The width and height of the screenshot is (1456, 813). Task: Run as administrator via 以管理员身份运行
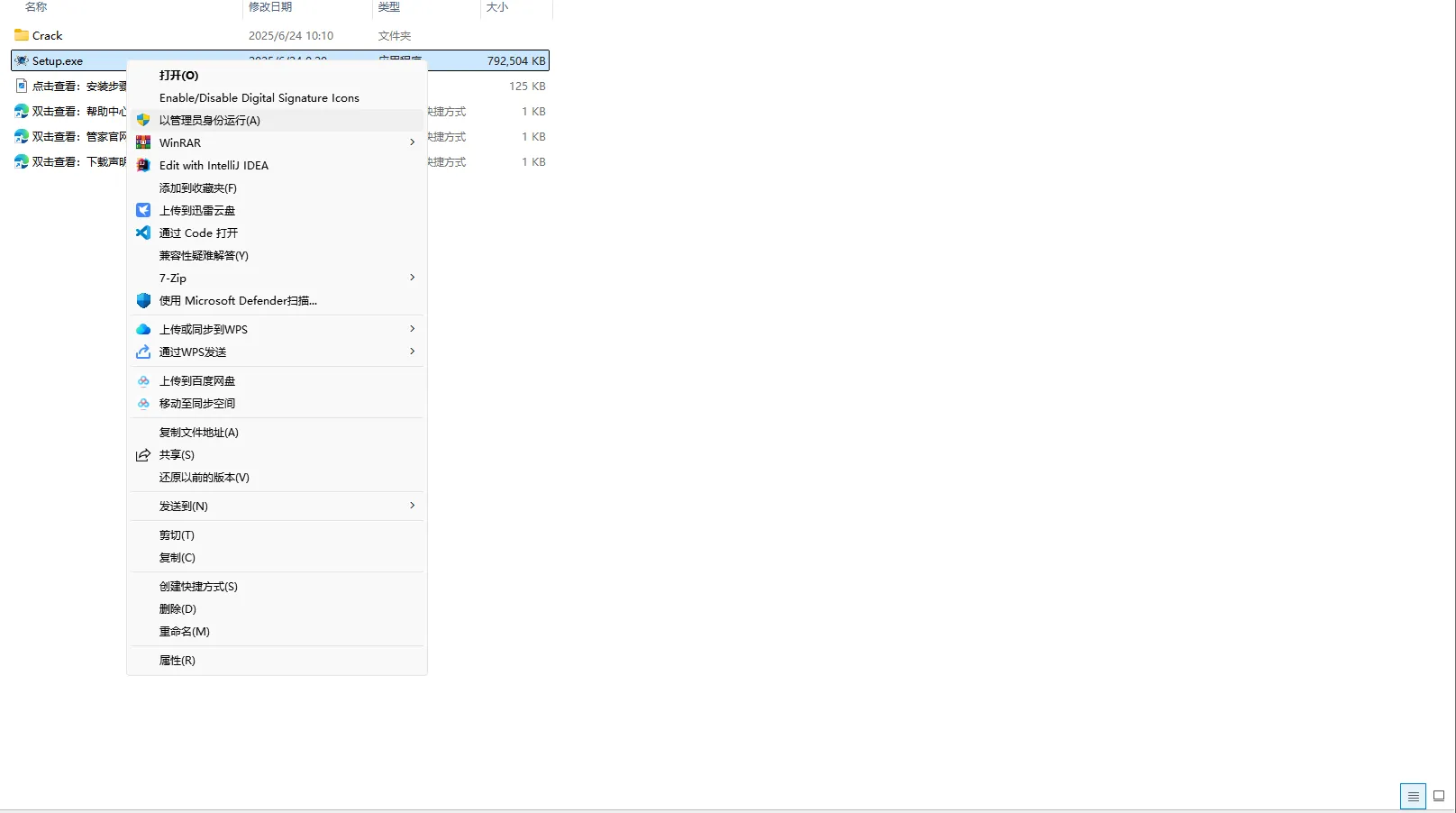pos(277,120)
